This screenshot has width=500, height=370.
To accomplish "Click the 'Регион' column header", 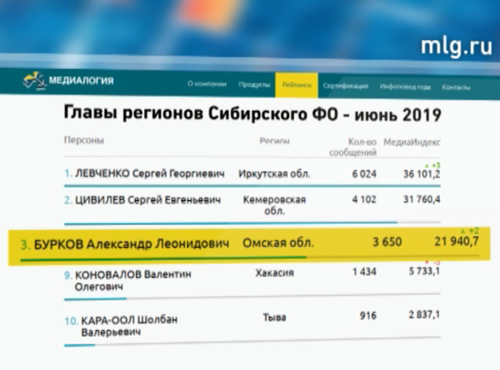I will click(274, 141).
